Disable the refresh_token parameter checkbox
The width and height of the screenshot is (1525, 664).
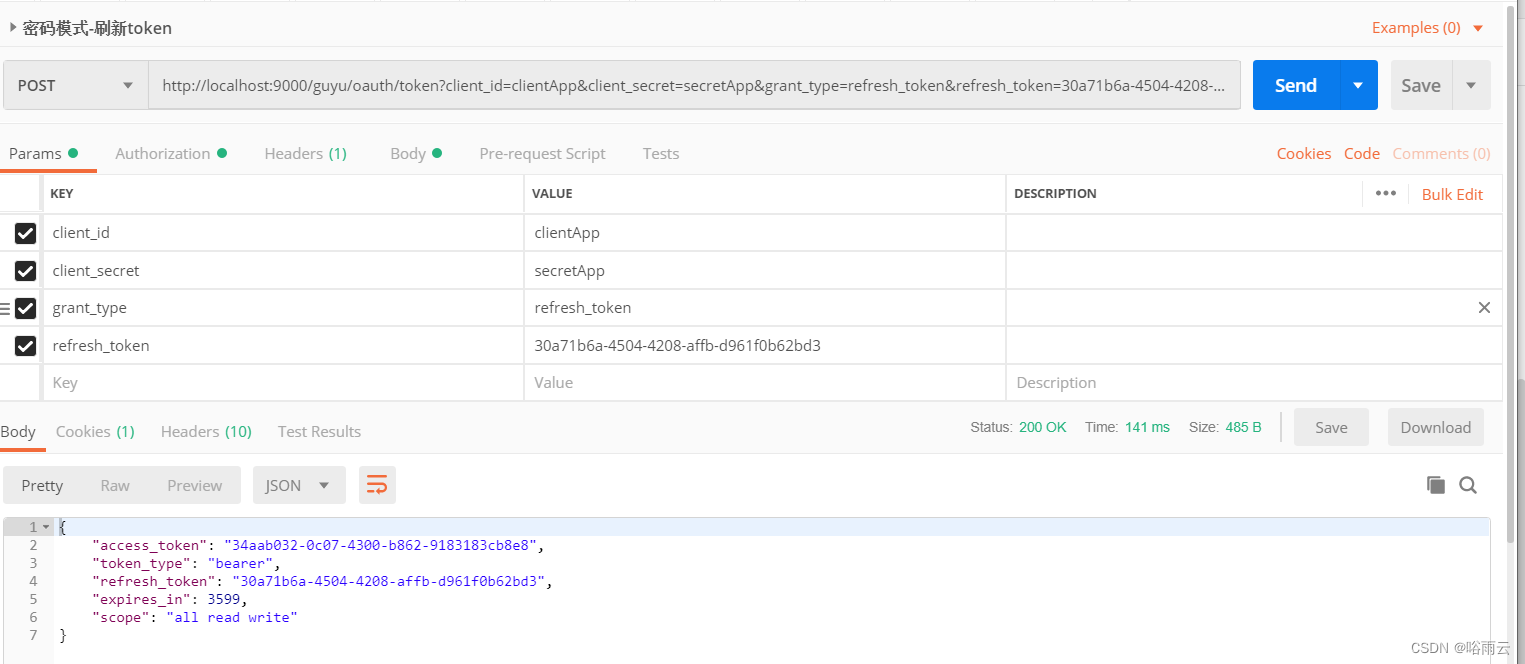(25, 346)
